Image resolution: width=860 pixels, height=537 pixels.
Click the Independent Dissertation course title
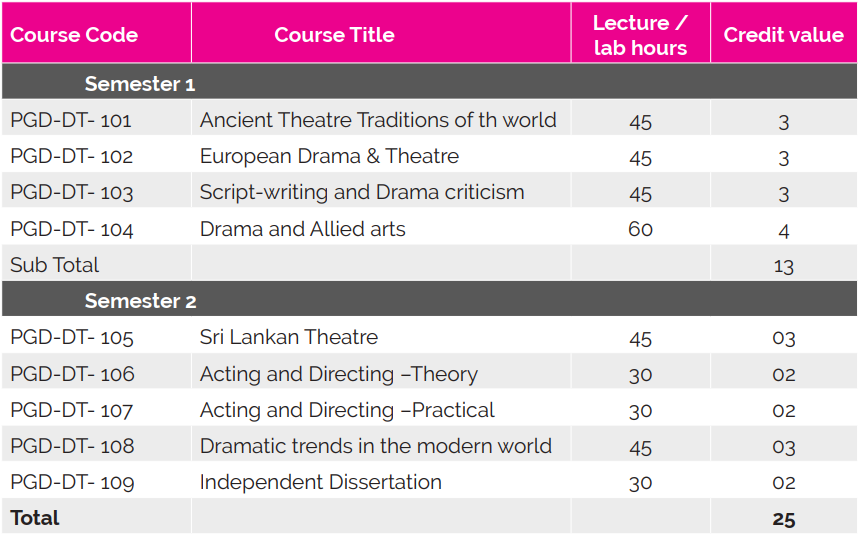coord(321,482)
